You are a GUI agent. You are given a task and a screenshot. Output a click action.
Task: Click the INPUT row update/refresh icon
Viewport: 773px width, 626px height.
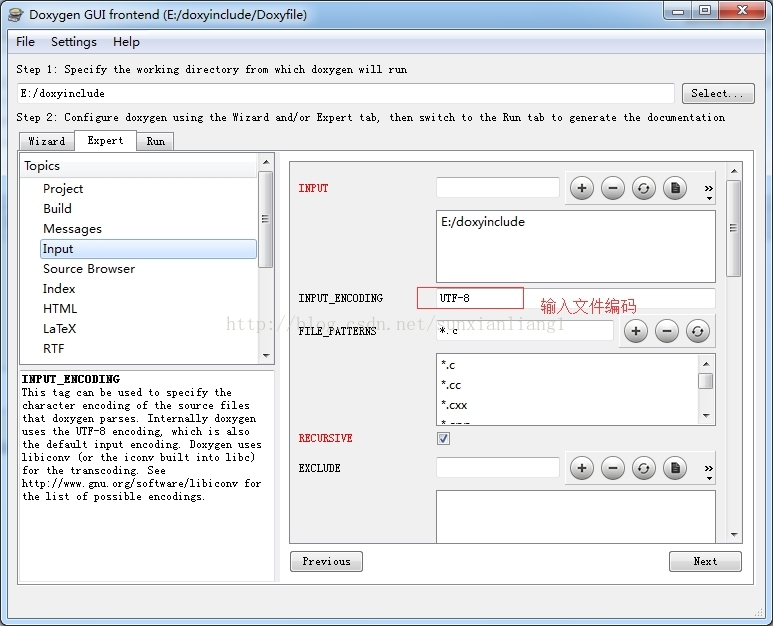tap(644, 188)
